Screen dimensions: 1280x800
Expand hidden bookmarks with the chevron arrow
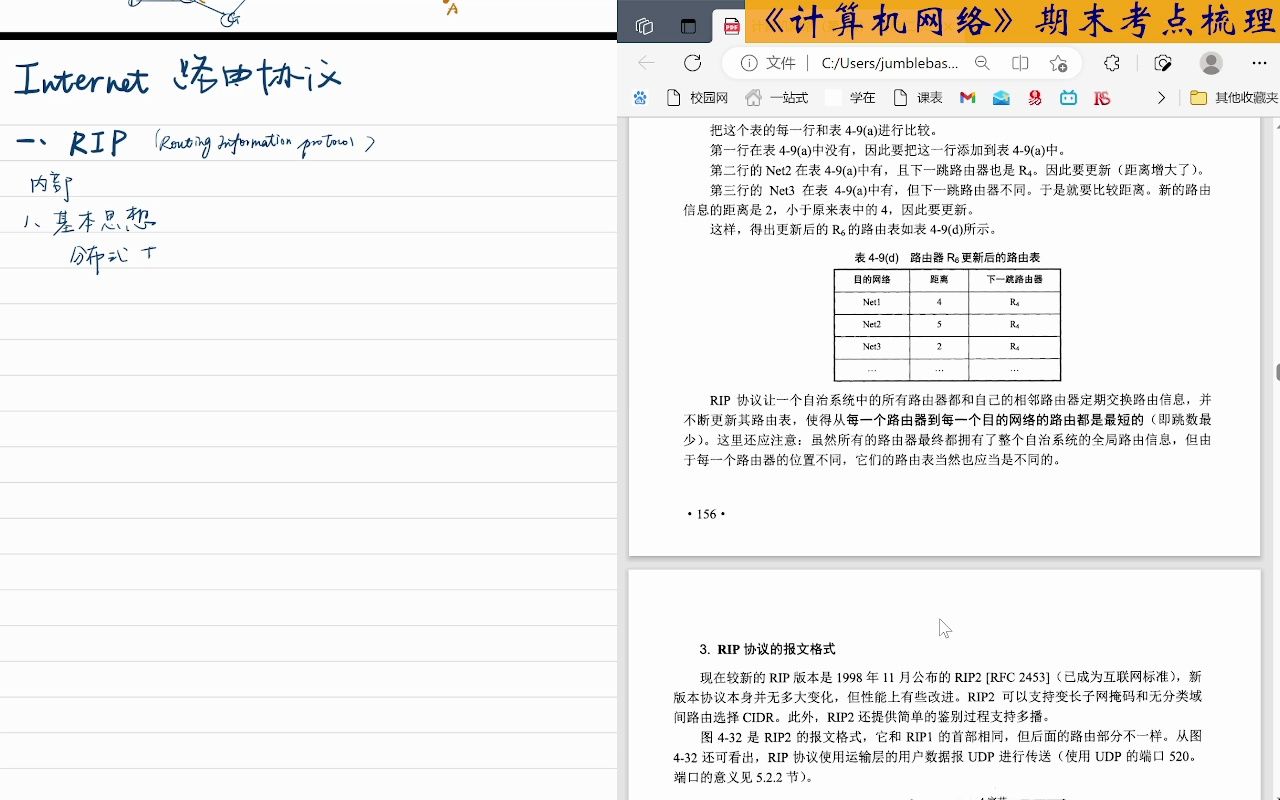tap(1161, 97)
